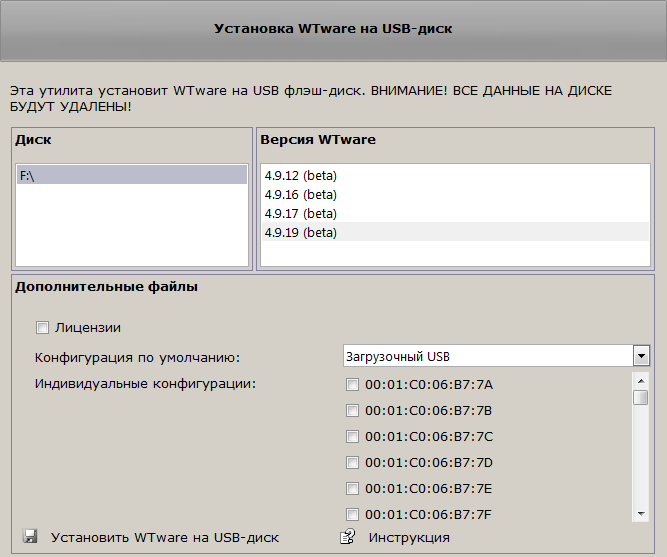Toggle the 00:01:C0:06:B7:7F checkbox
The width and height of the screenshot is (667, 557).
coord(352,514)
